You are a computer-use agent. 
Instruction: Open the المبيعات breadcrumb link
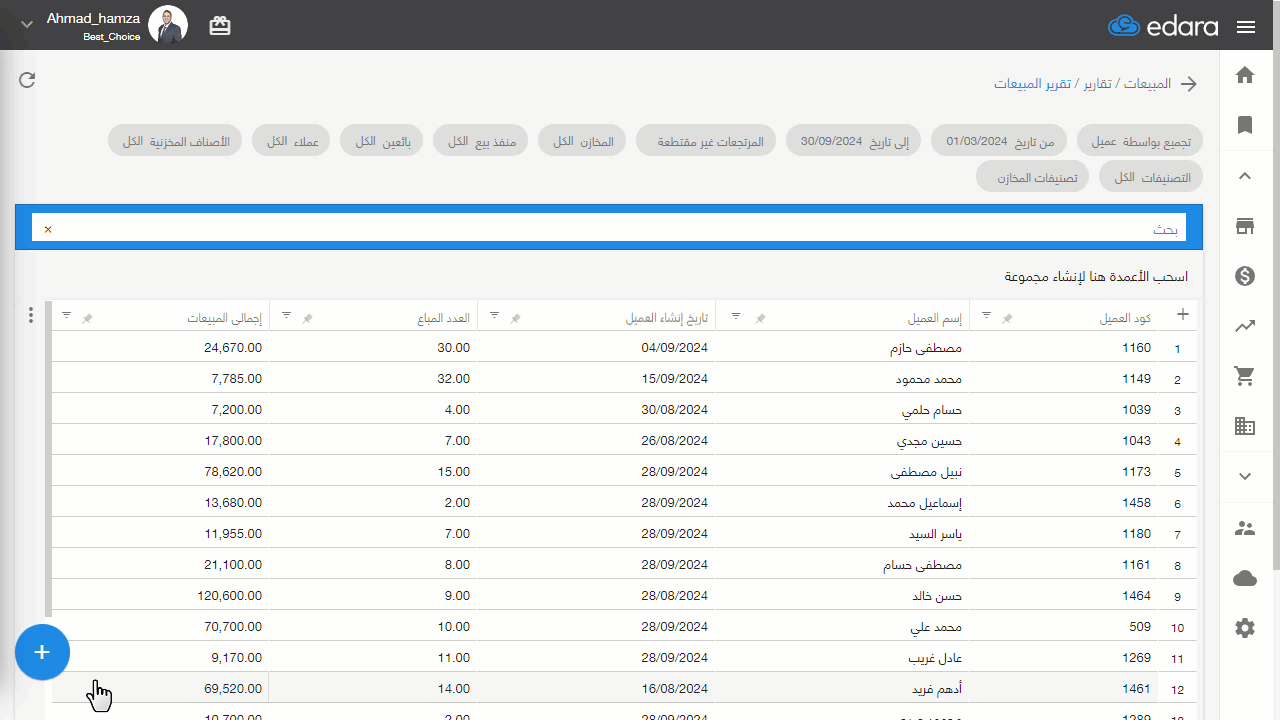(x=1147, y=84)
